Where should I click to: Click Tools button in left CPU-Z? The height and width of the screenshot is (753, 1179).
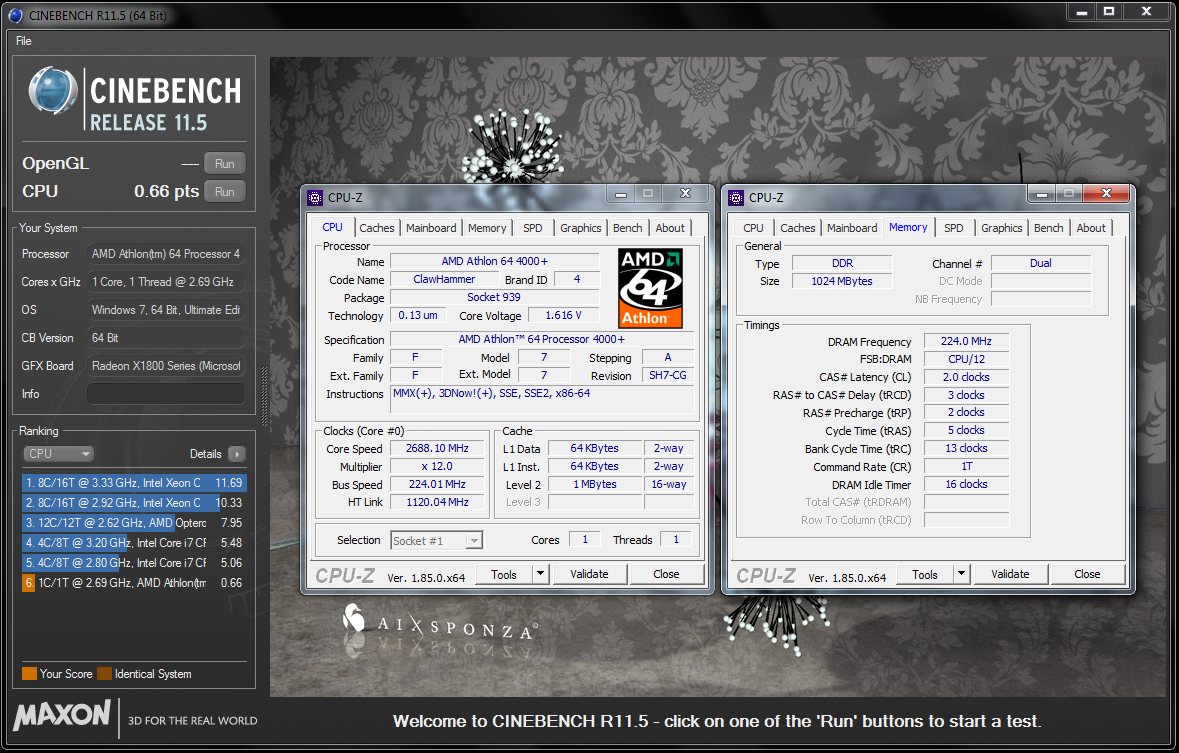[504, 575]
